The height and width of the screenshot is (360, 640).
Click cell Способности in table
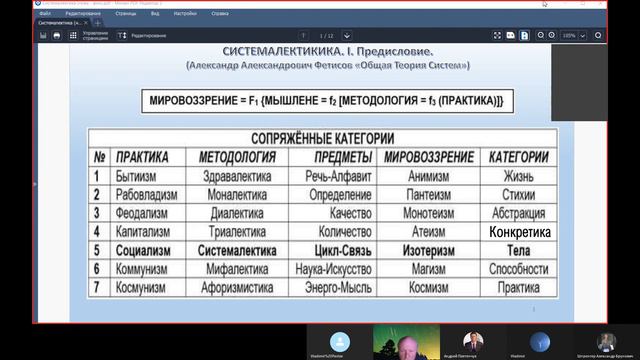click(519, 269)
